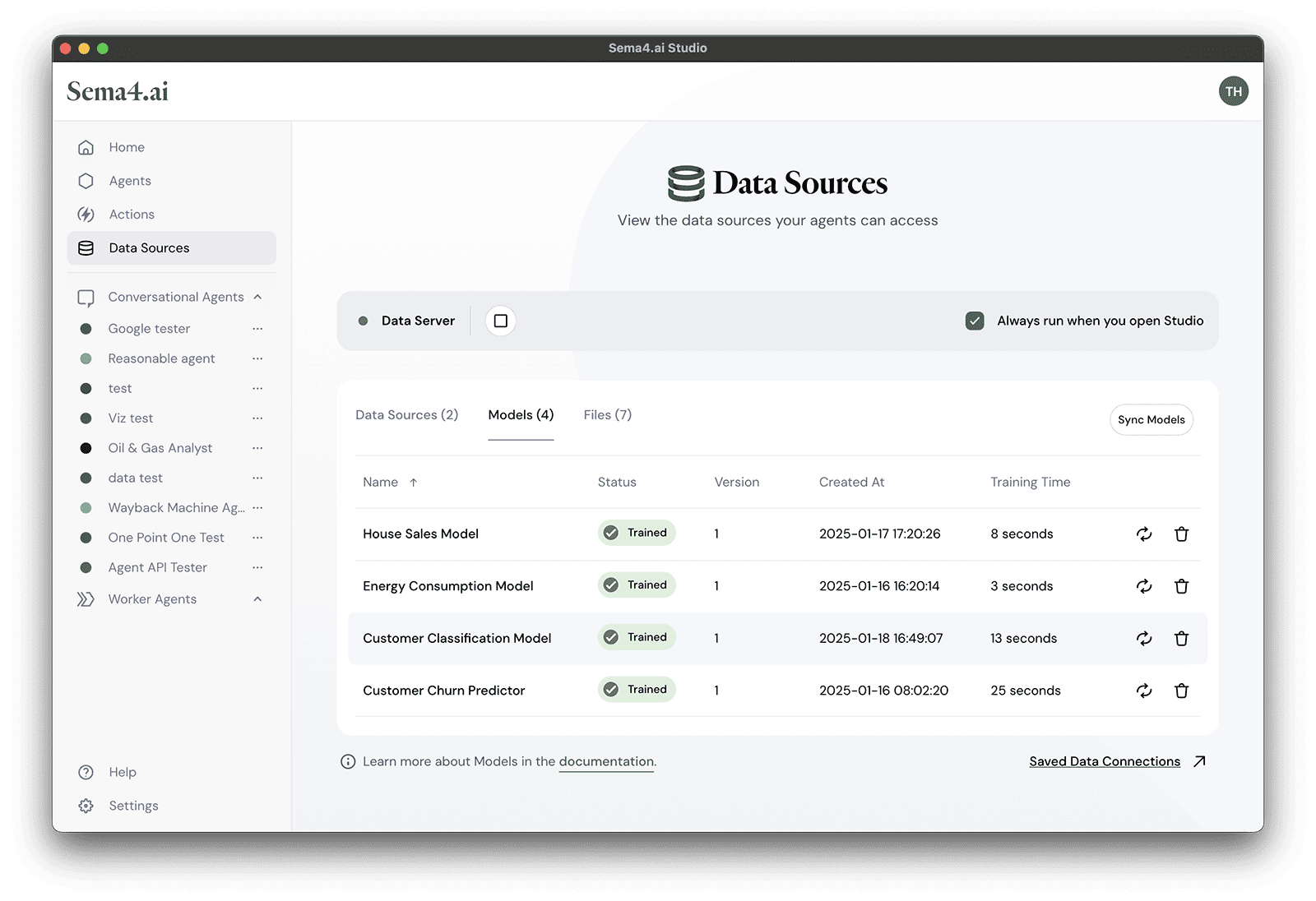
Task: Click the sort arrow beside Name
Action: (x=414, y=483)
